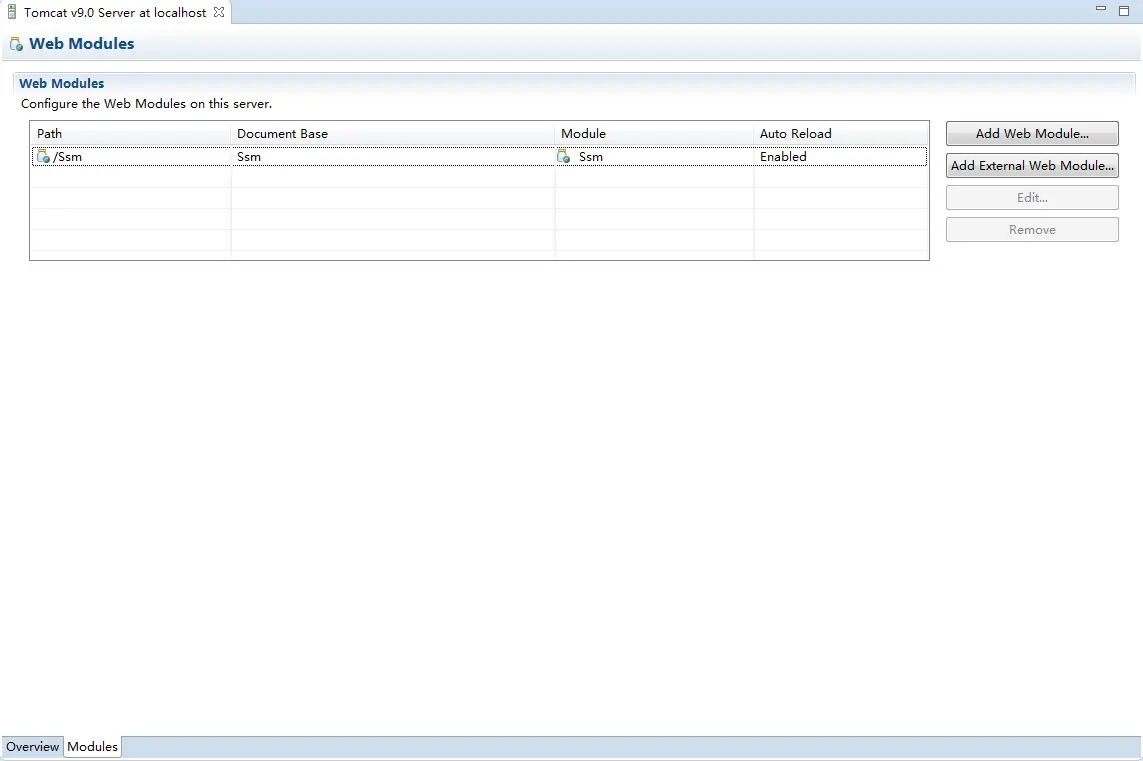Click the Ssm text in Module column
Screen dimensions: 1143x761
click(x=591, y=157)
